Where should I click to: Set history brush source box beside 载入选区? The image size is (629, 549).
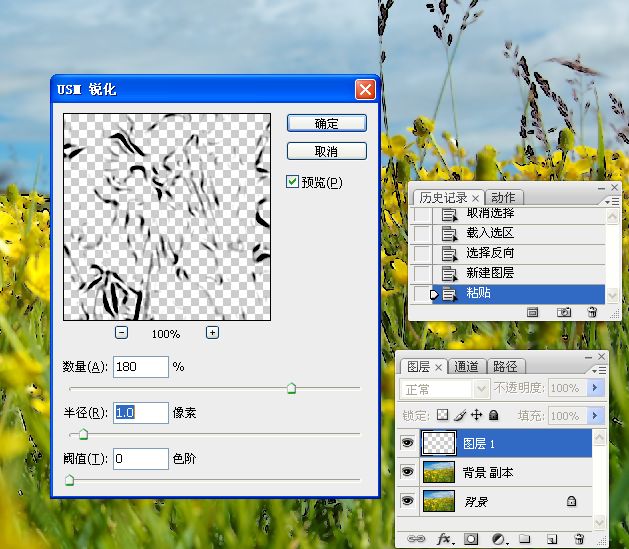coord(422,234)
